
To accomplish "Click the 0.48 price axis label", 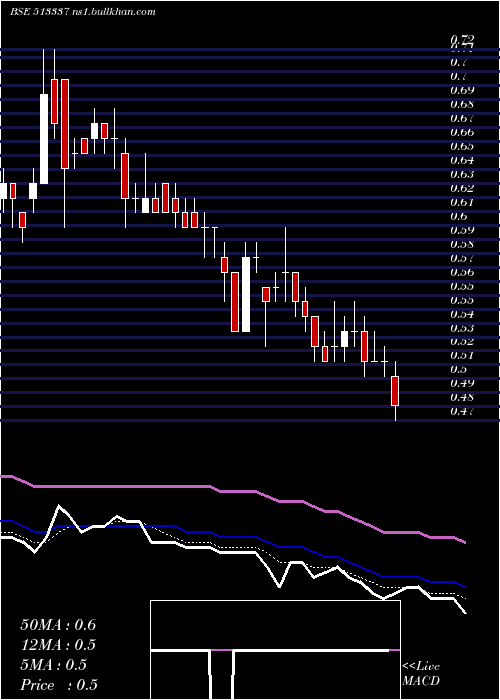I will tap(462, 397).
